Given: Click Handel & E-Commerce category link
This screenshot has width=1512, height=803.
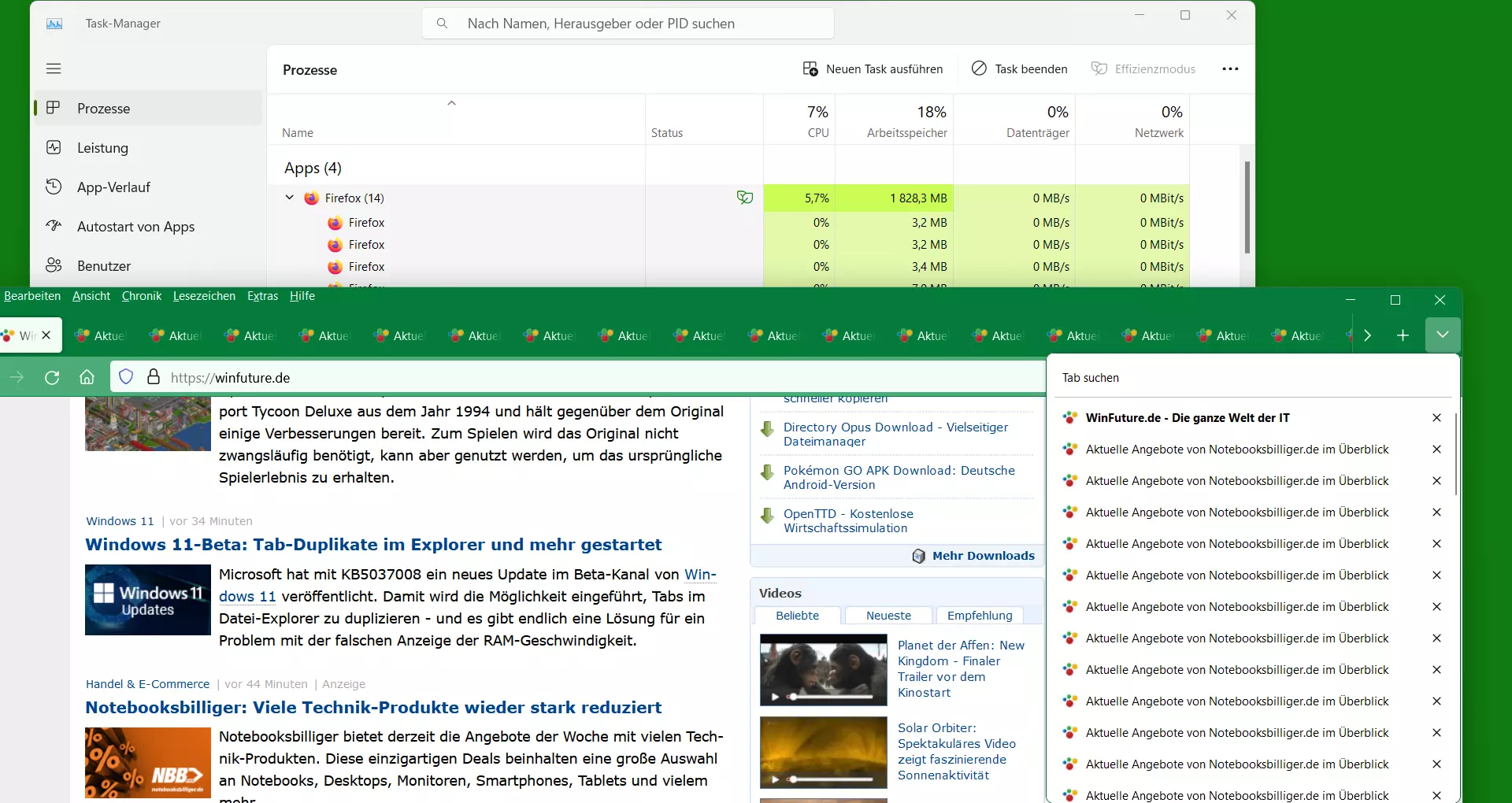Looking at the screenshot, I should pos(147,684).
